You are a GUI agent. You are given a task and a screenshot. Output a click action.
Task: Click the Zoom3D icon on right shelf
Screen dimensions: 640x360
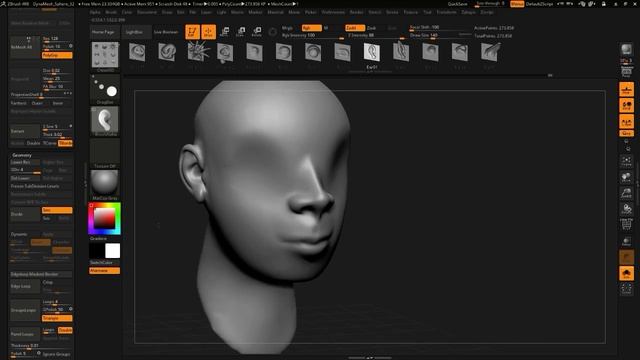coord(626,193)
